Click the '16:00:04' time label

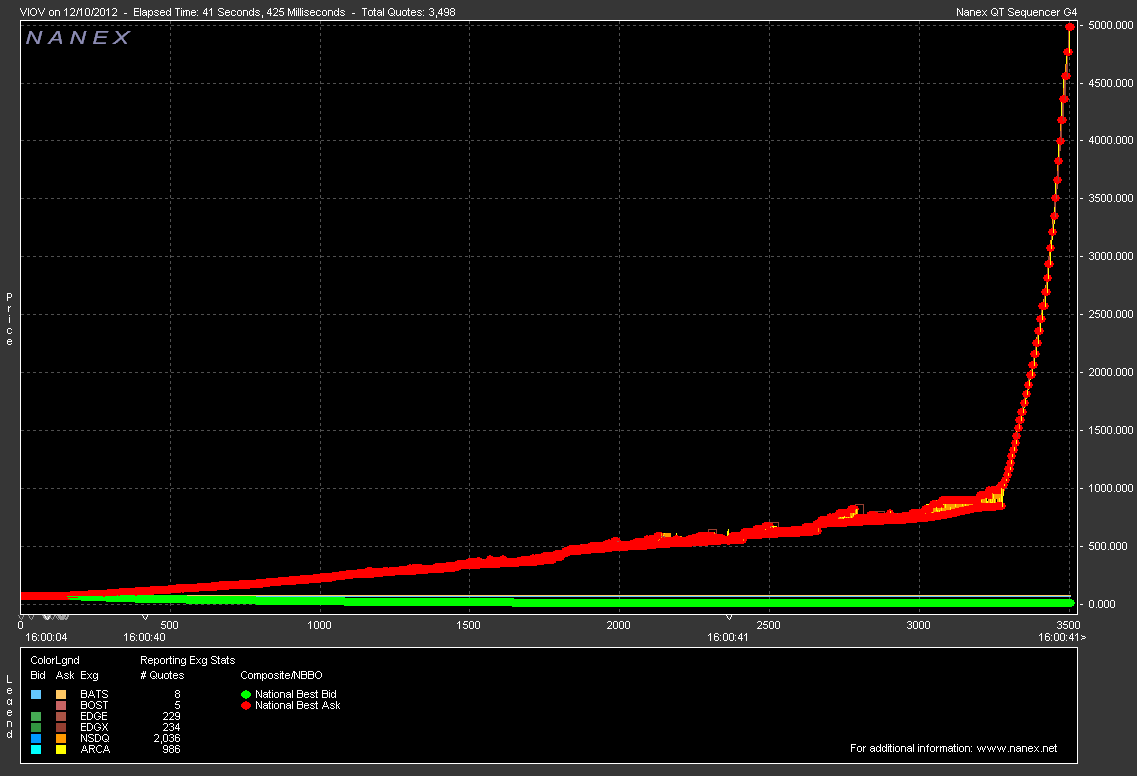pos(46,637)
